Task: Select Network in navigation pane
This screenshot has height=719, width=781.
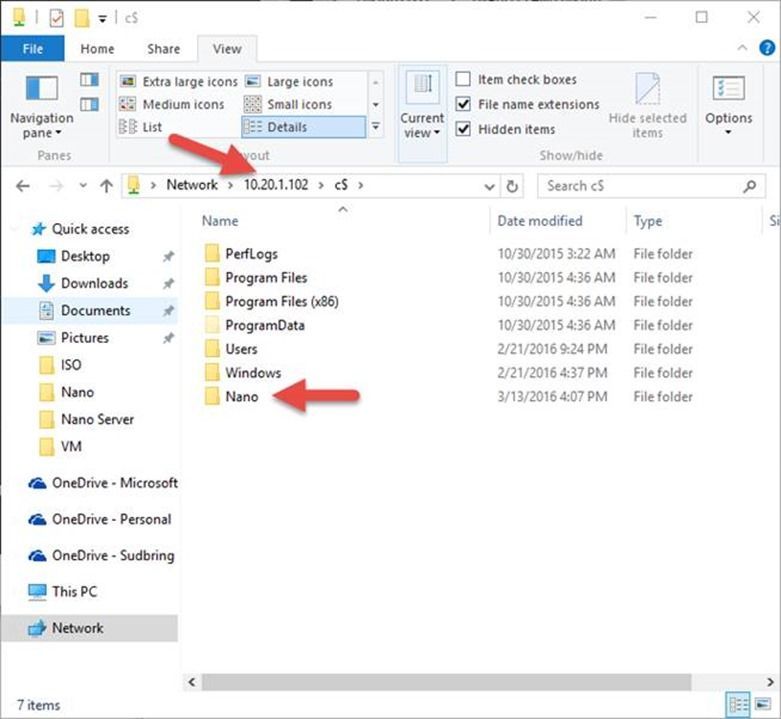Action: pyautogui.click(x=89, y=628)
